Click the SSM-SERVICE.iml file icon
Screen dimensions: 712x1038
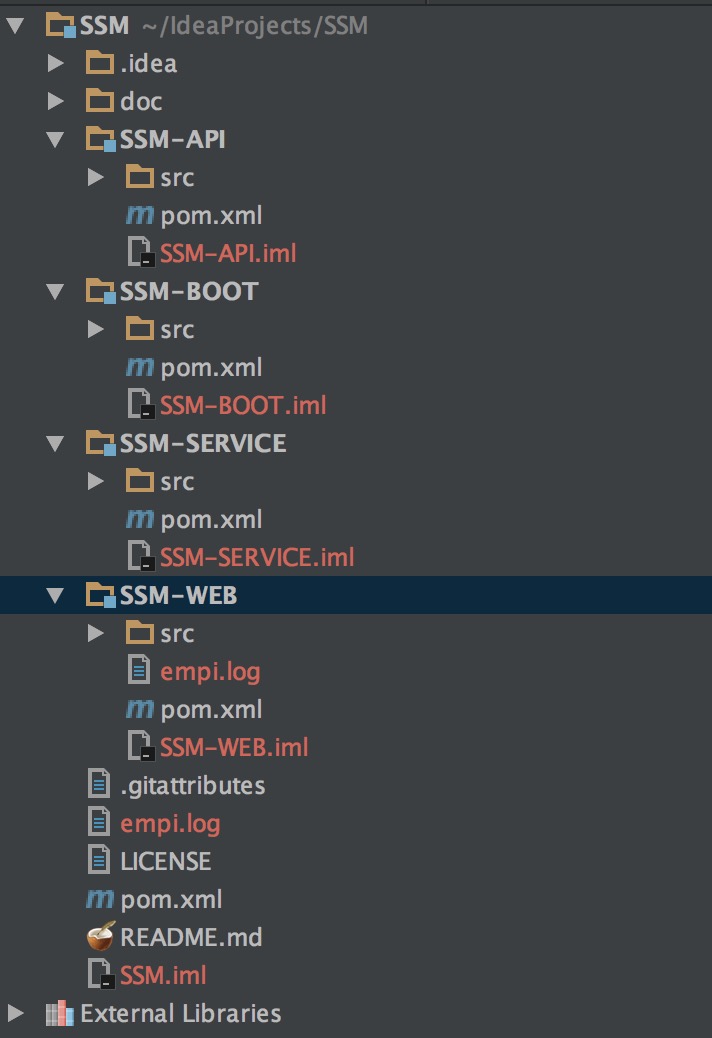point(141,556)
